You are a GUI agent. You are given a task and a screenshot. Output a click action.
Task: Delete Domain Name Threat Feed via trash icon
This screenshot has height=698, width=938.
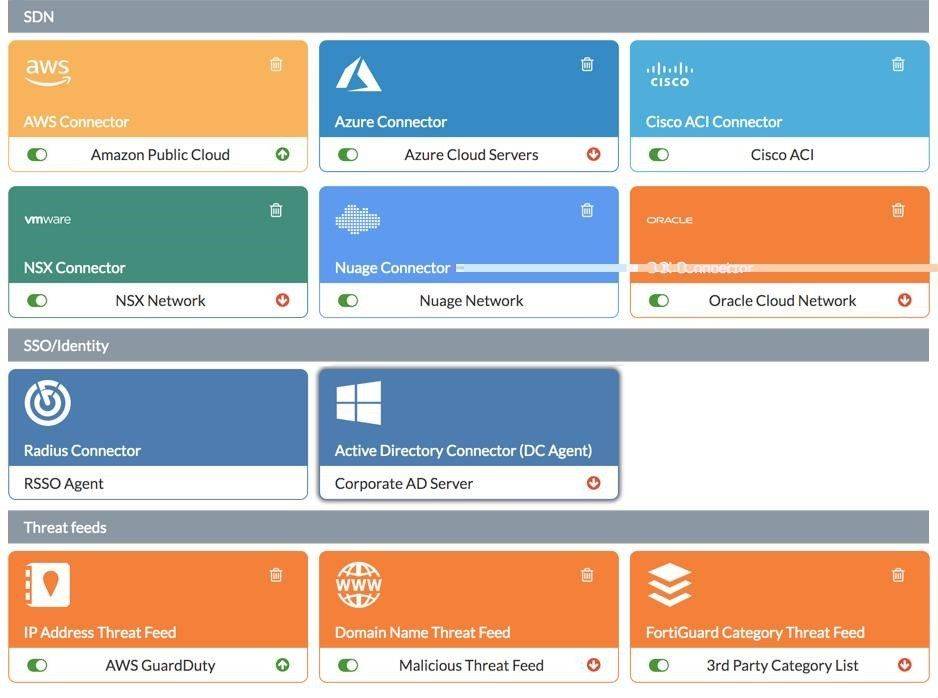tap(587, 575)
